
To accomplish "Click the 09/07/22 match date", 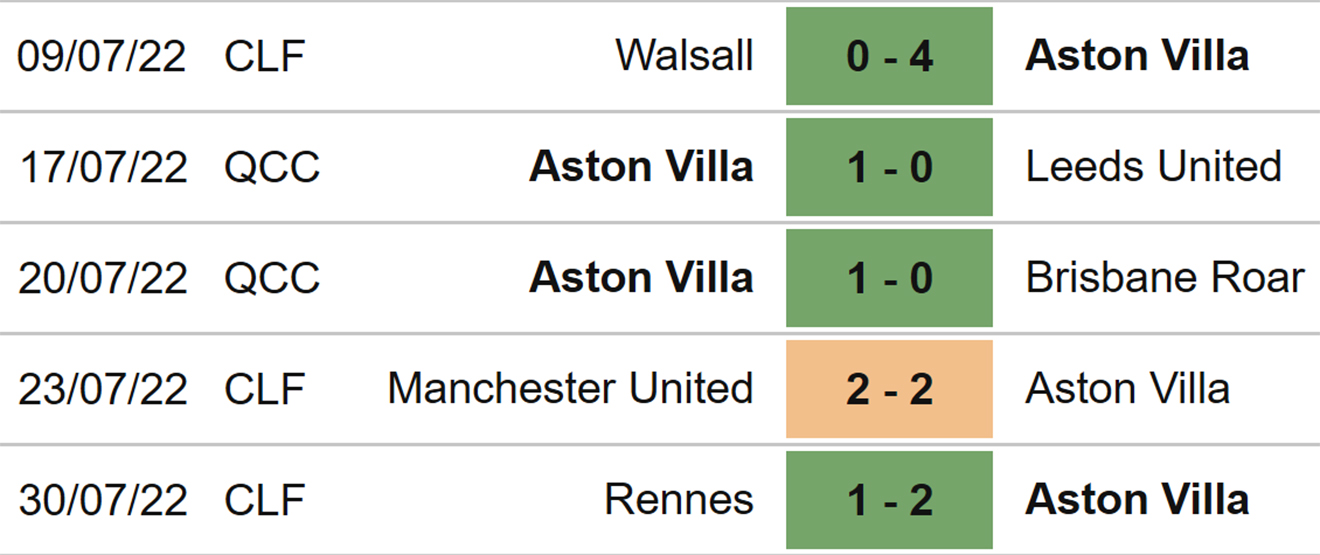I will tap(102, 56).
